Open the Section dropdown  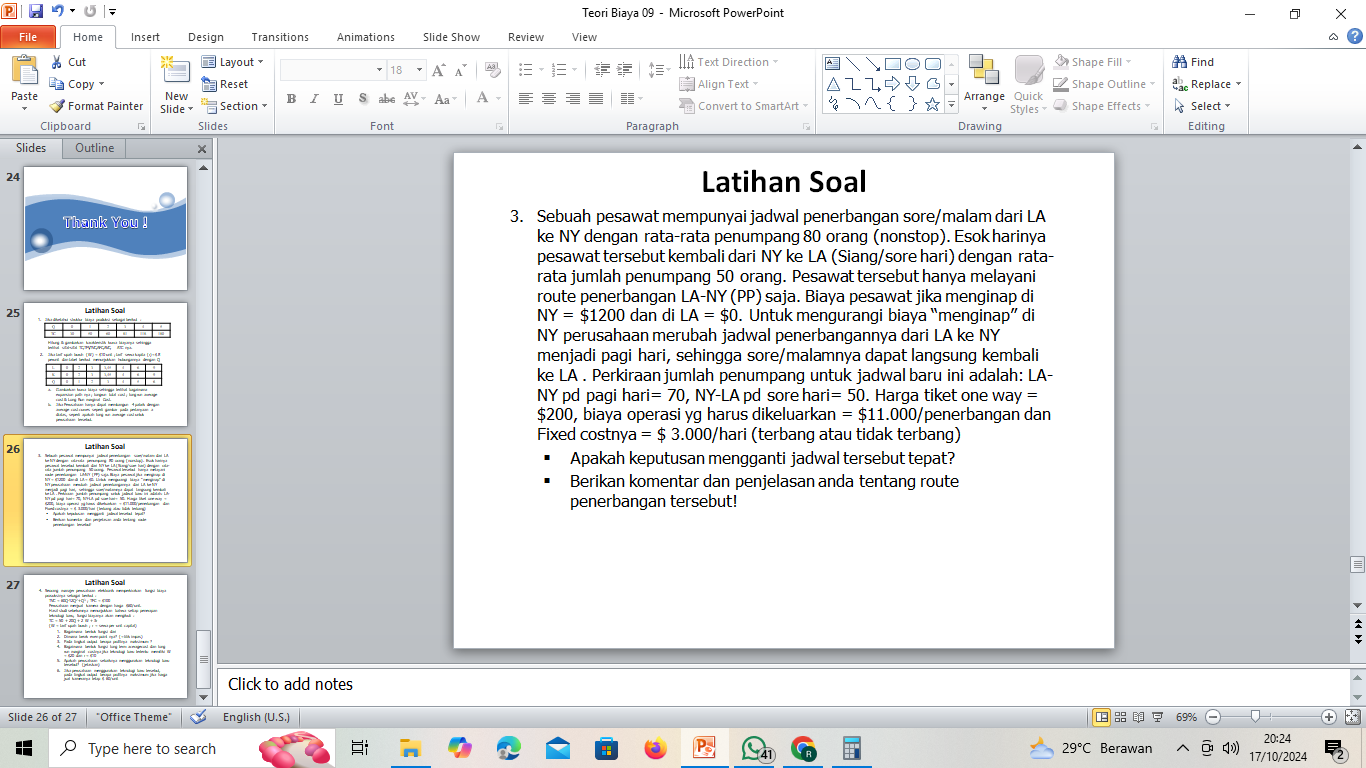coord(235,106)
